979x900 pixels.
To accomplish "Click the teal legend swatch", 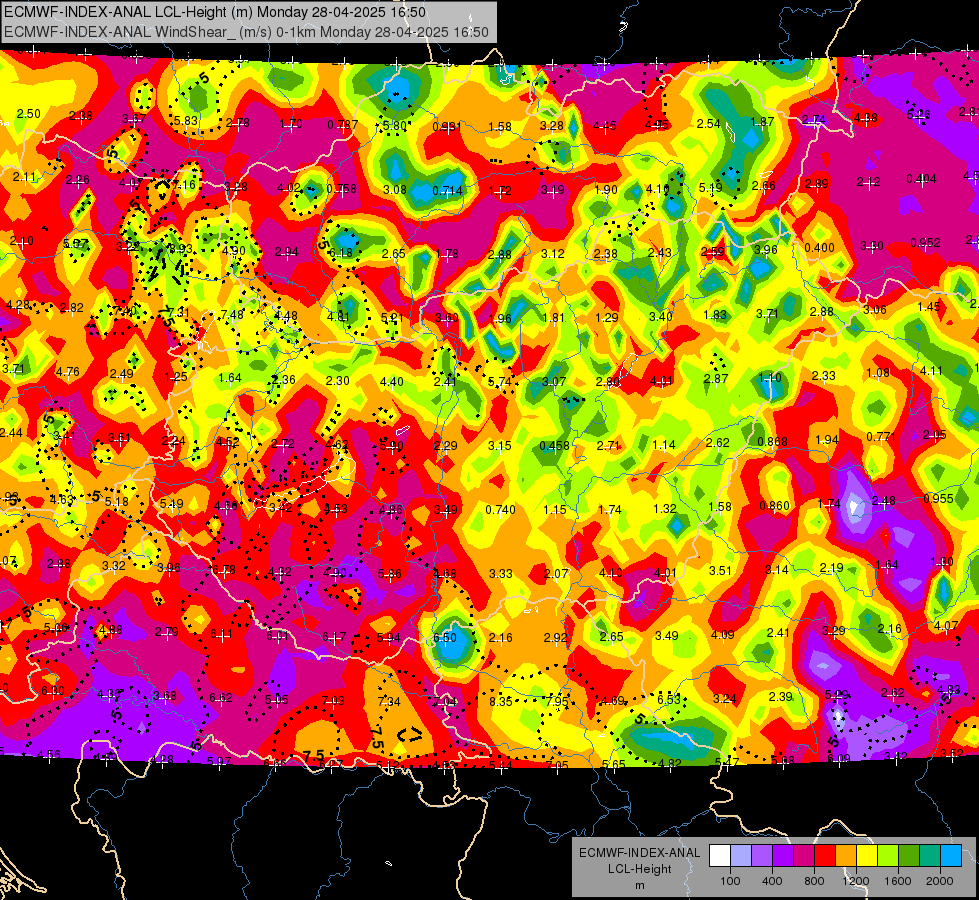I will pyautogui.click(x=930, y=856).
